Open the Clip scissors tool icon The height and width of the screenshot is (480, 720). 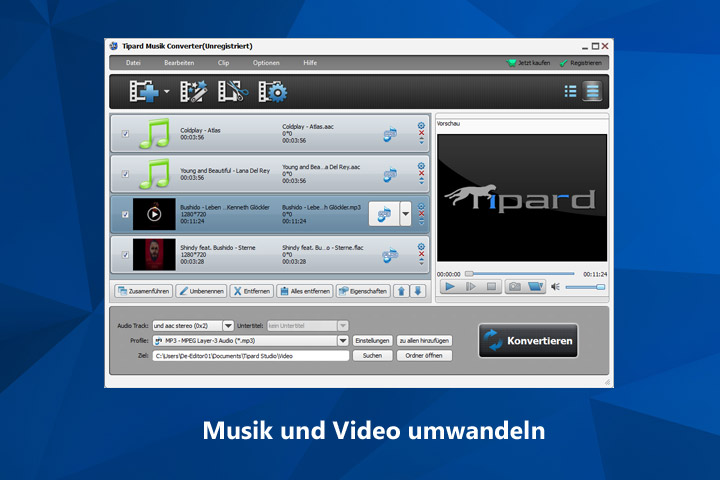(233, 91)
